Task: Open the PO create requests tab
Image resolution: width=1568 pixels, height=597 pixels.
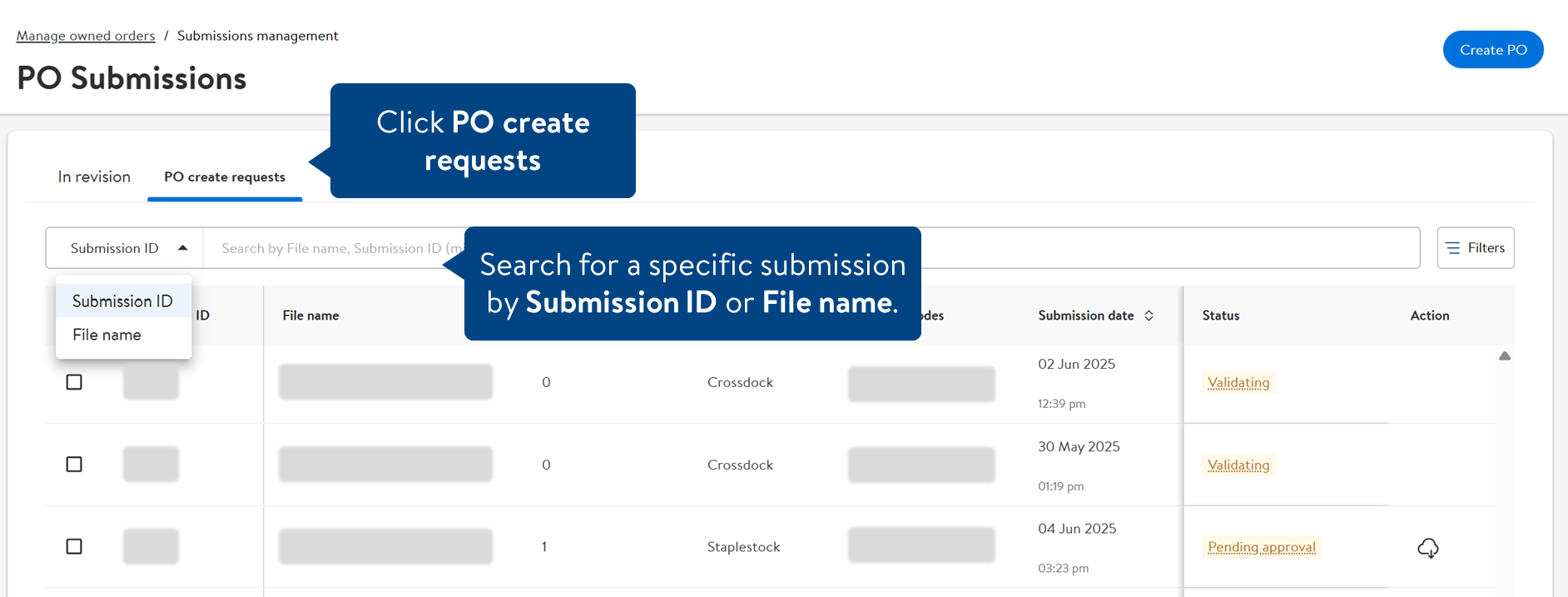Action: 225,177
